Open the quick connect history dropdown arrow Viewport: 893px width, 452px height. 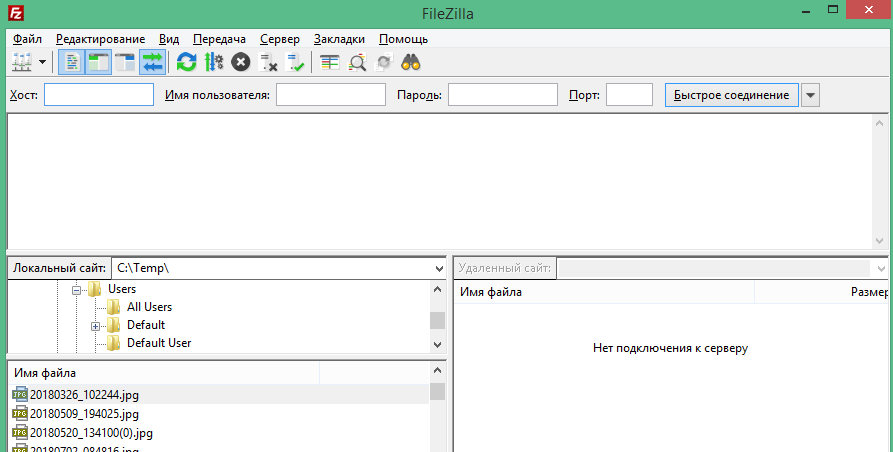pyautogui.click(x=811, y=95)
